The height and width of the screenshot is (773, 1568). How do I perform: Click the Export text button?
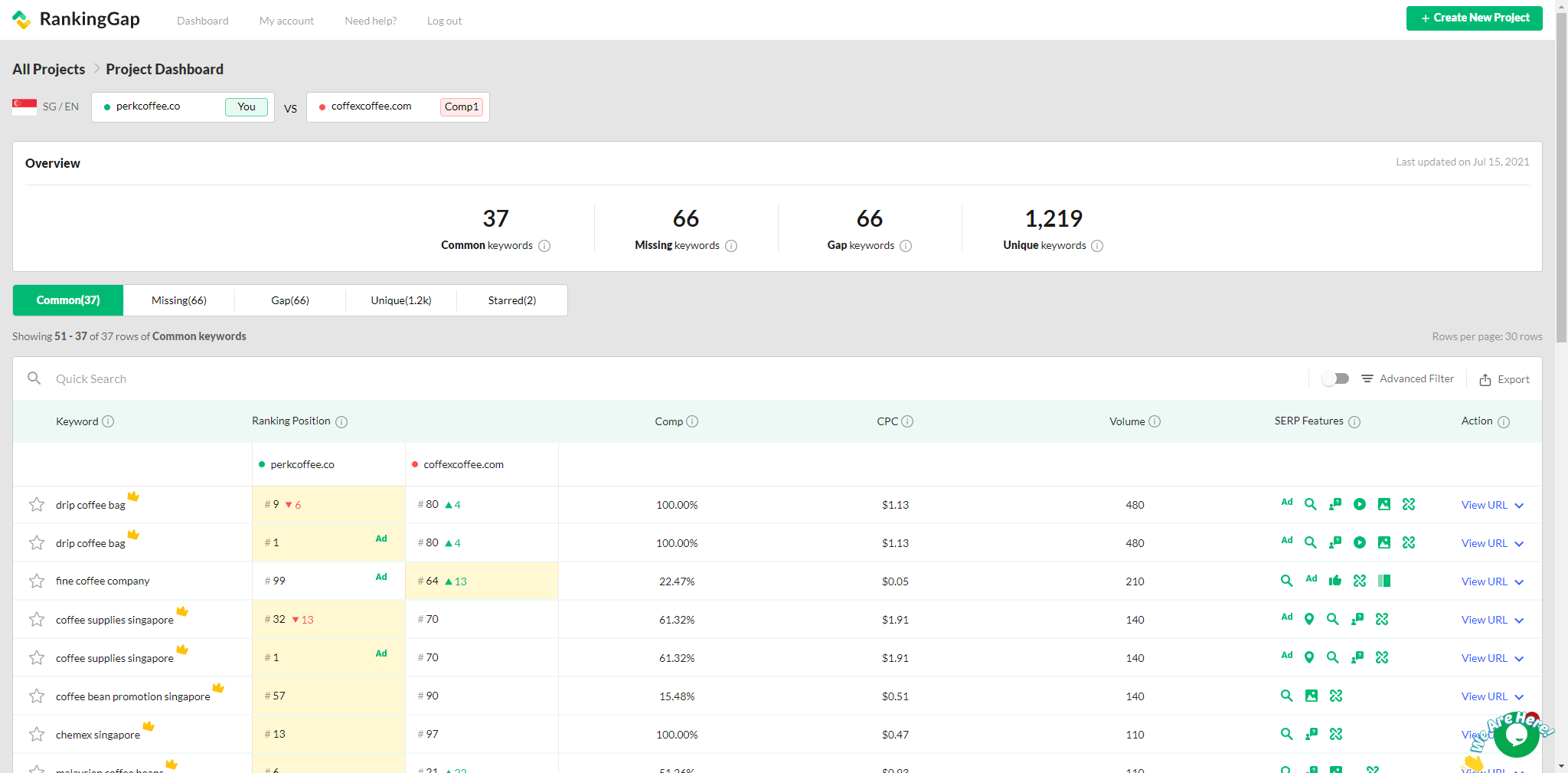[x=1514, y=379]
